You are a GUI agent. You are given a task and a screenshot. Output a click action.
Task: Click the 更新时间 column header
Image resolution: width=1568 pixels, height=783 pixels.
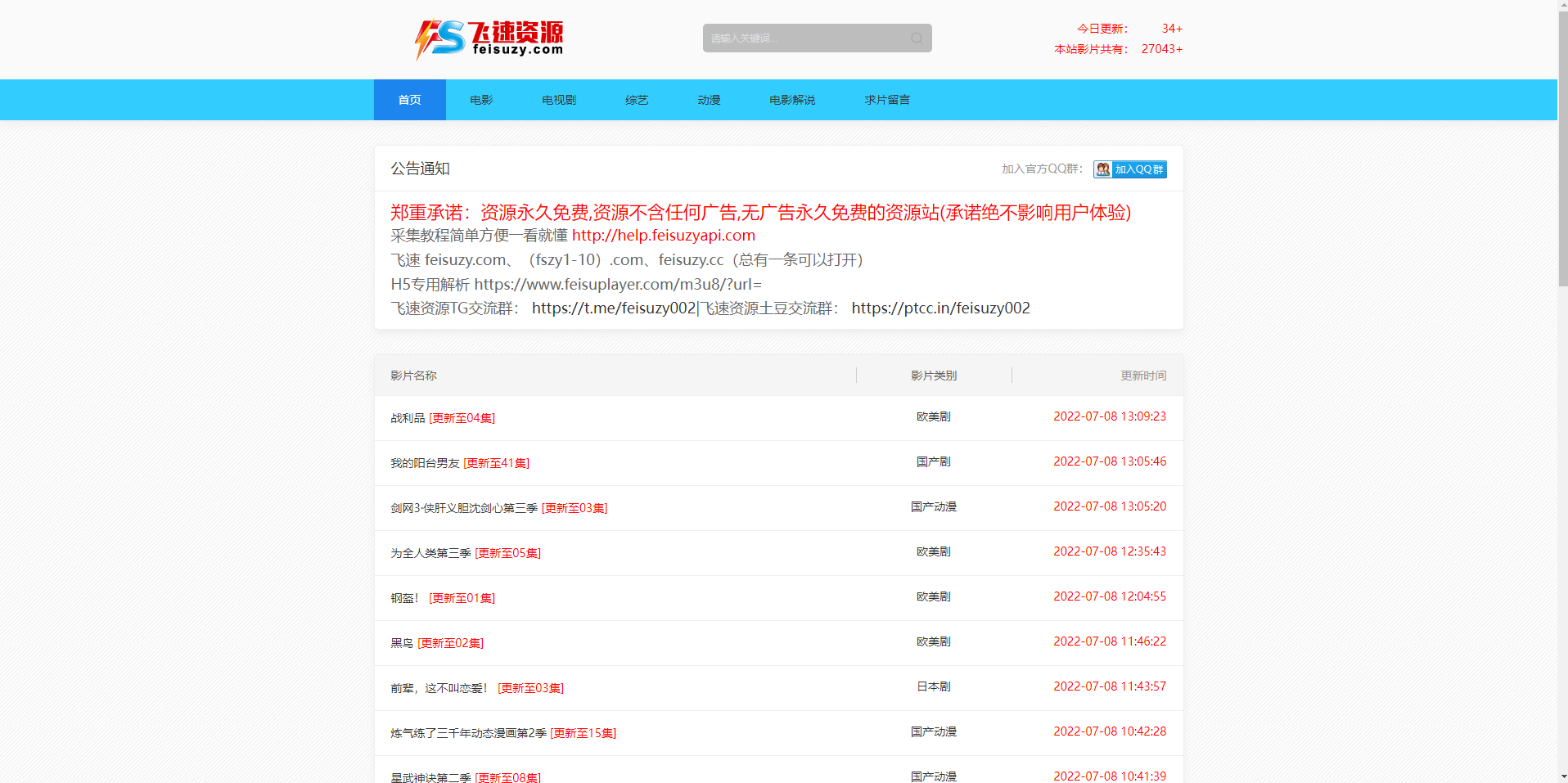tap(1143, 376)
